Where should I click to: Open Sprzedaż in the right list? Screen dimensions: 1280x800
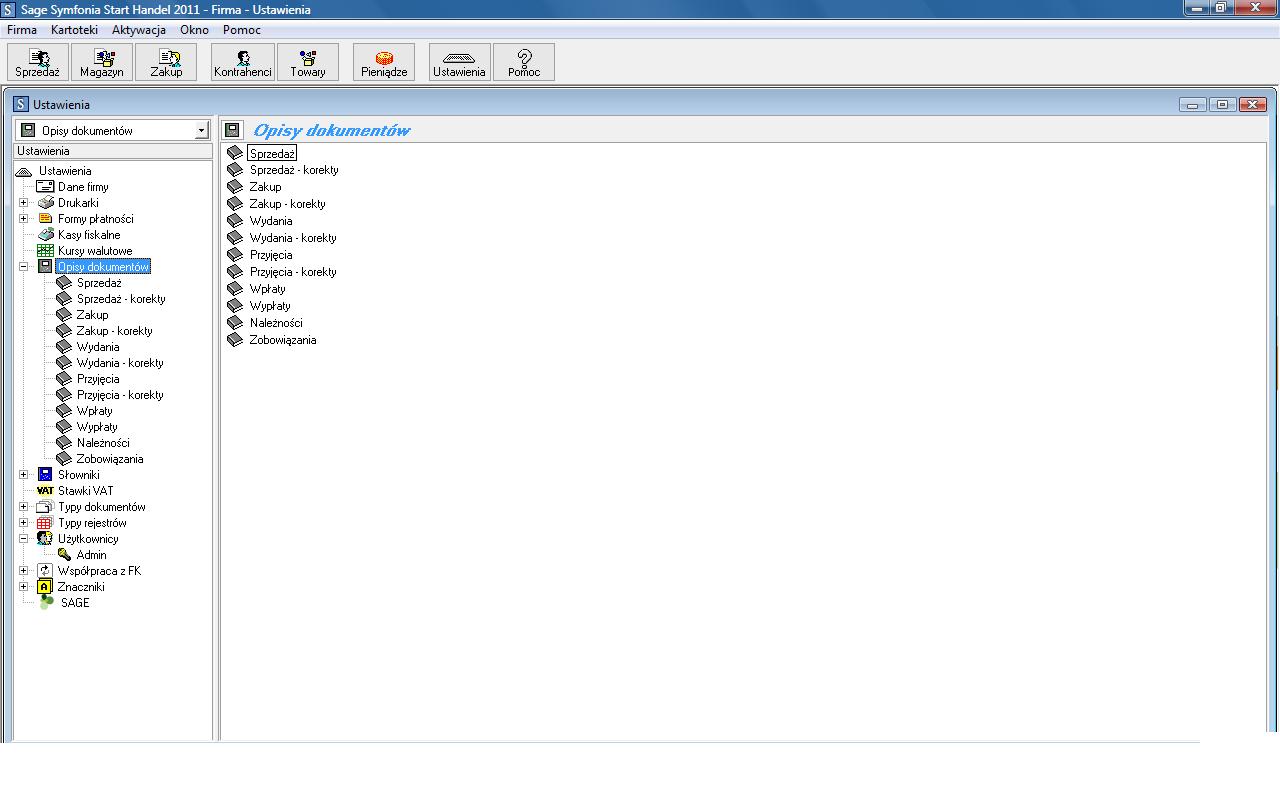pos(272,153)
